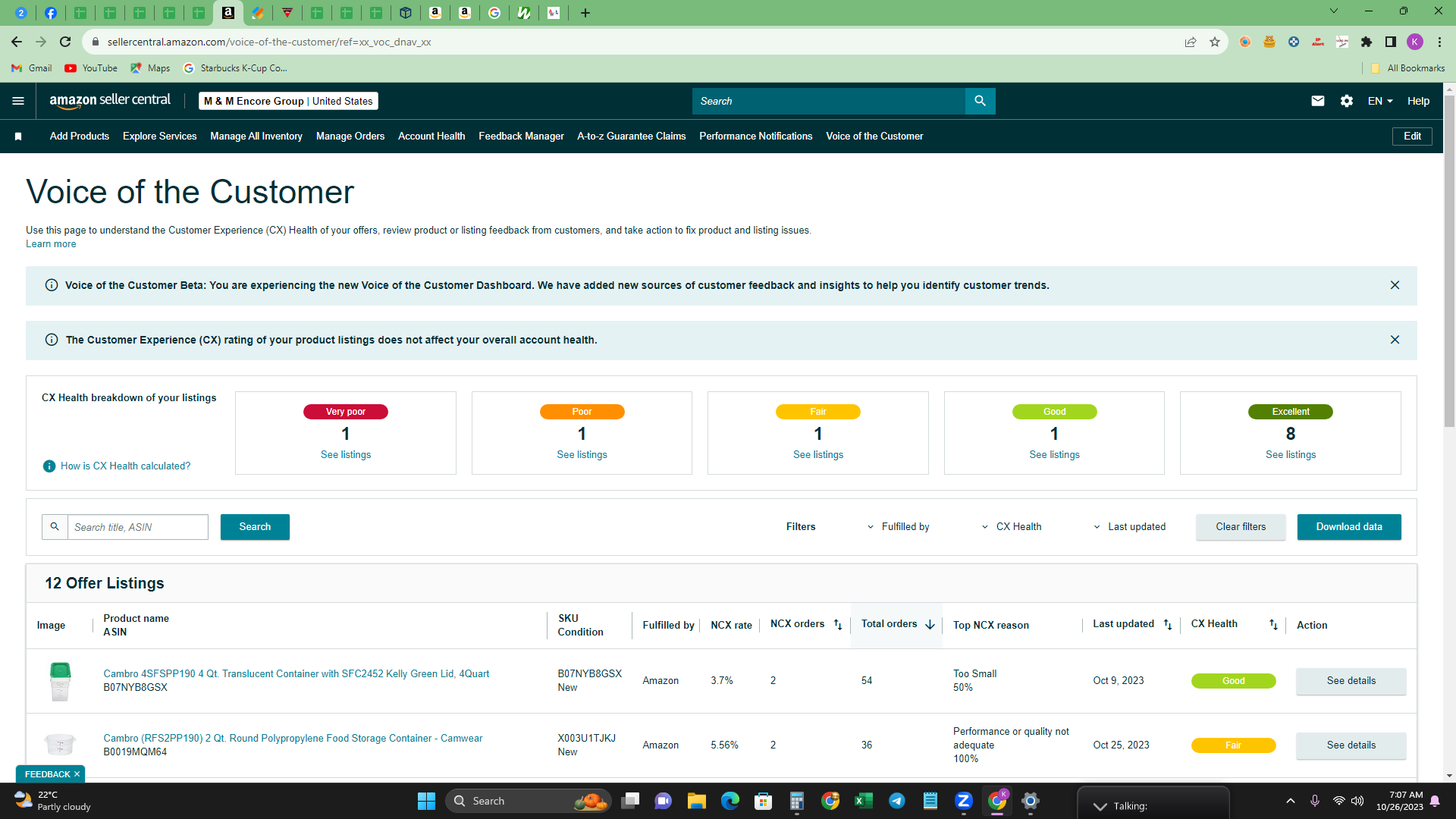Reload the page
This screenshot has width=1456, height=819.
point(65,42)
